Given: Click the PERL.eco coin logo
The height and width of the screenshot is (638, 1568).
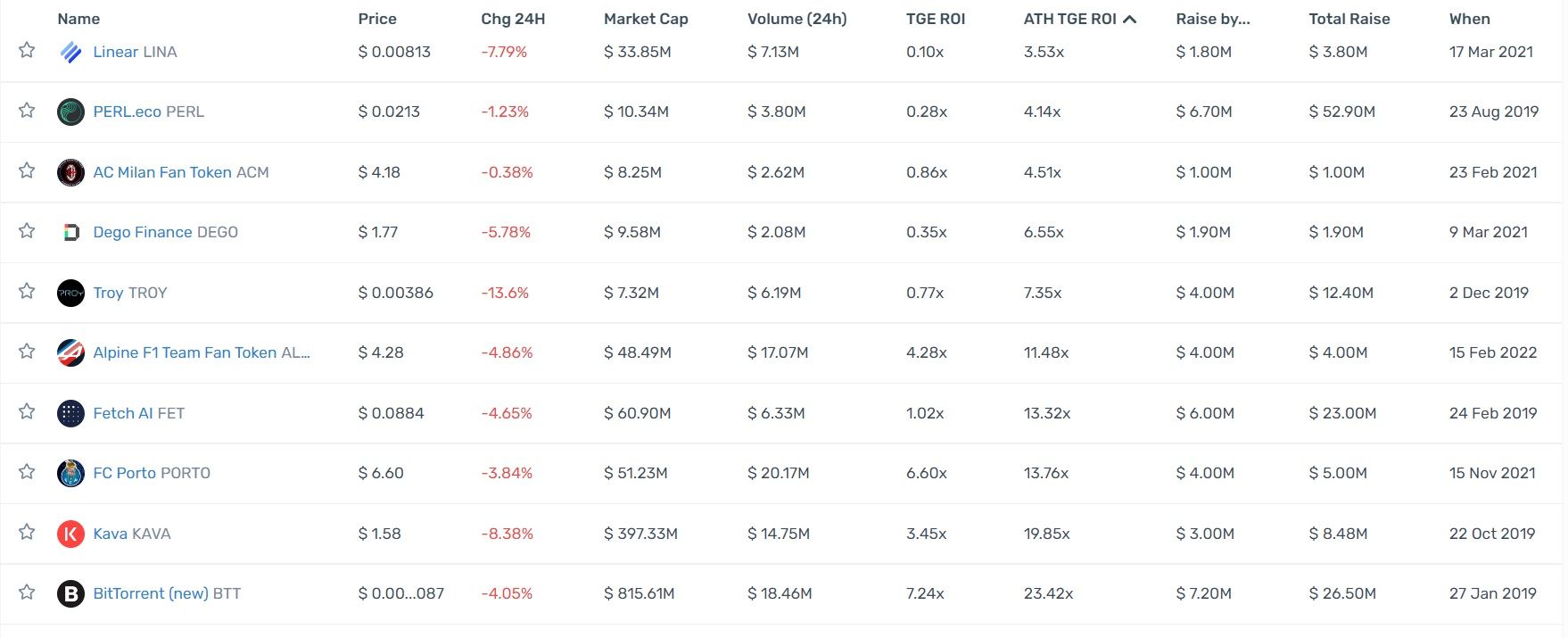Looking at the screenshot, I should coord(70,112).
